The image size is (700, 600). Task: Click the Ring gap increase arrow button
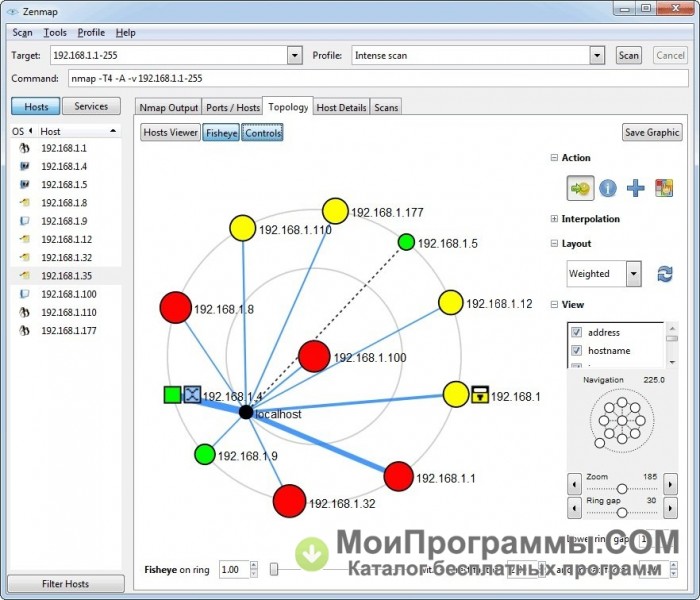[670, 508]
